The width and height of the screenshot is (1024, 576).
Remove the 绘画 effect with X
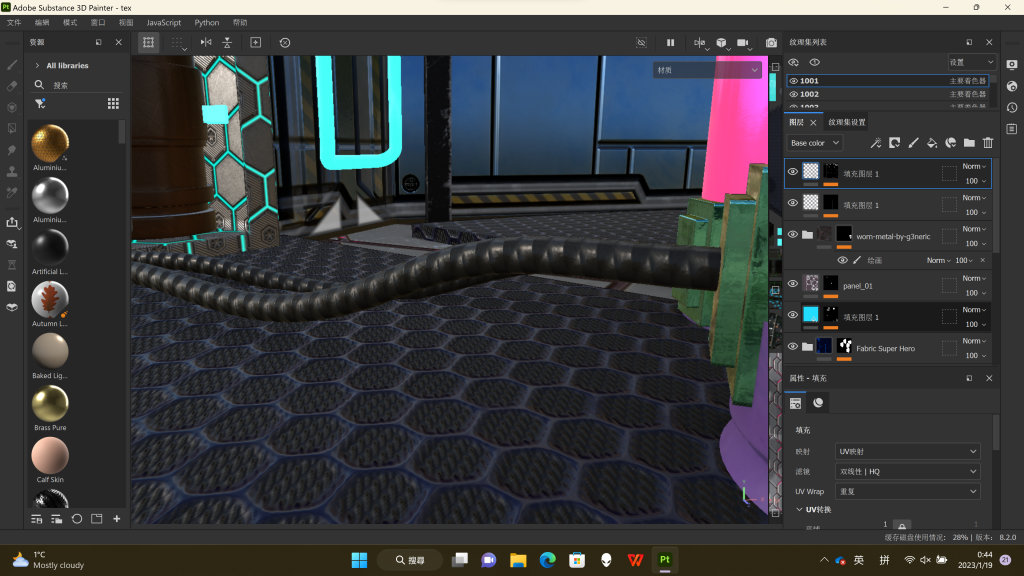pos(983,260)
